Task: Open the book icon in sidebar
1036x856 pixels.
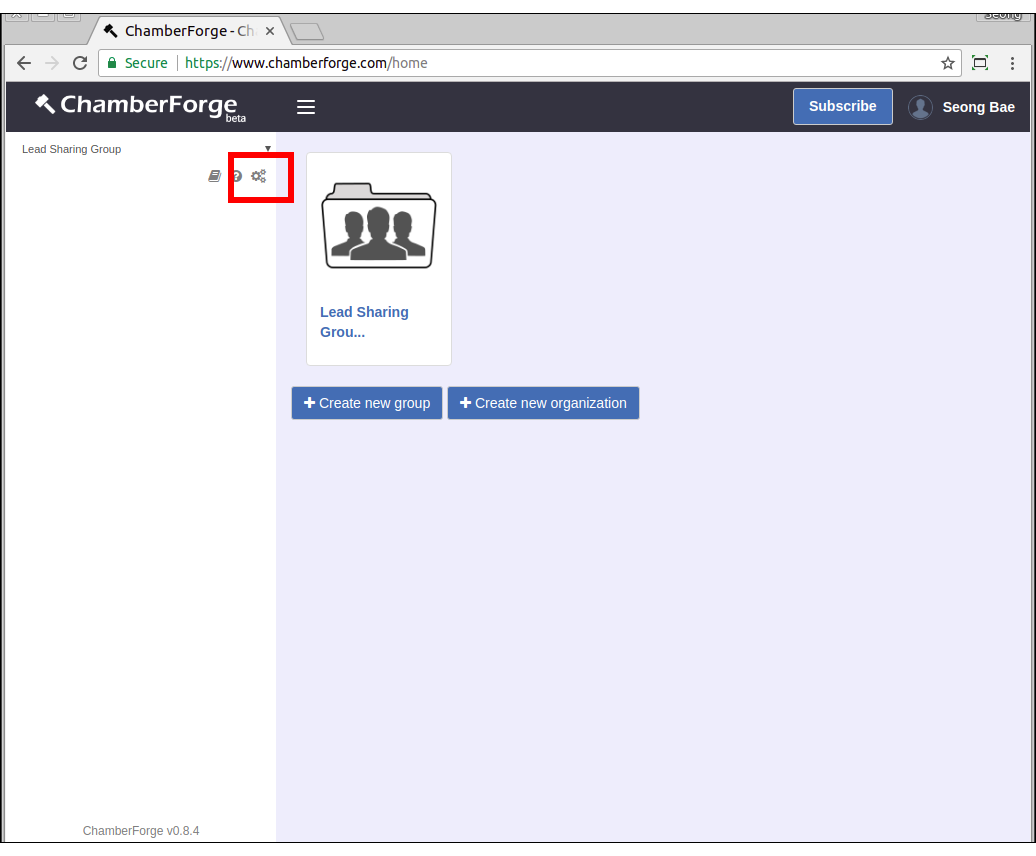Action: coord(214,176)
